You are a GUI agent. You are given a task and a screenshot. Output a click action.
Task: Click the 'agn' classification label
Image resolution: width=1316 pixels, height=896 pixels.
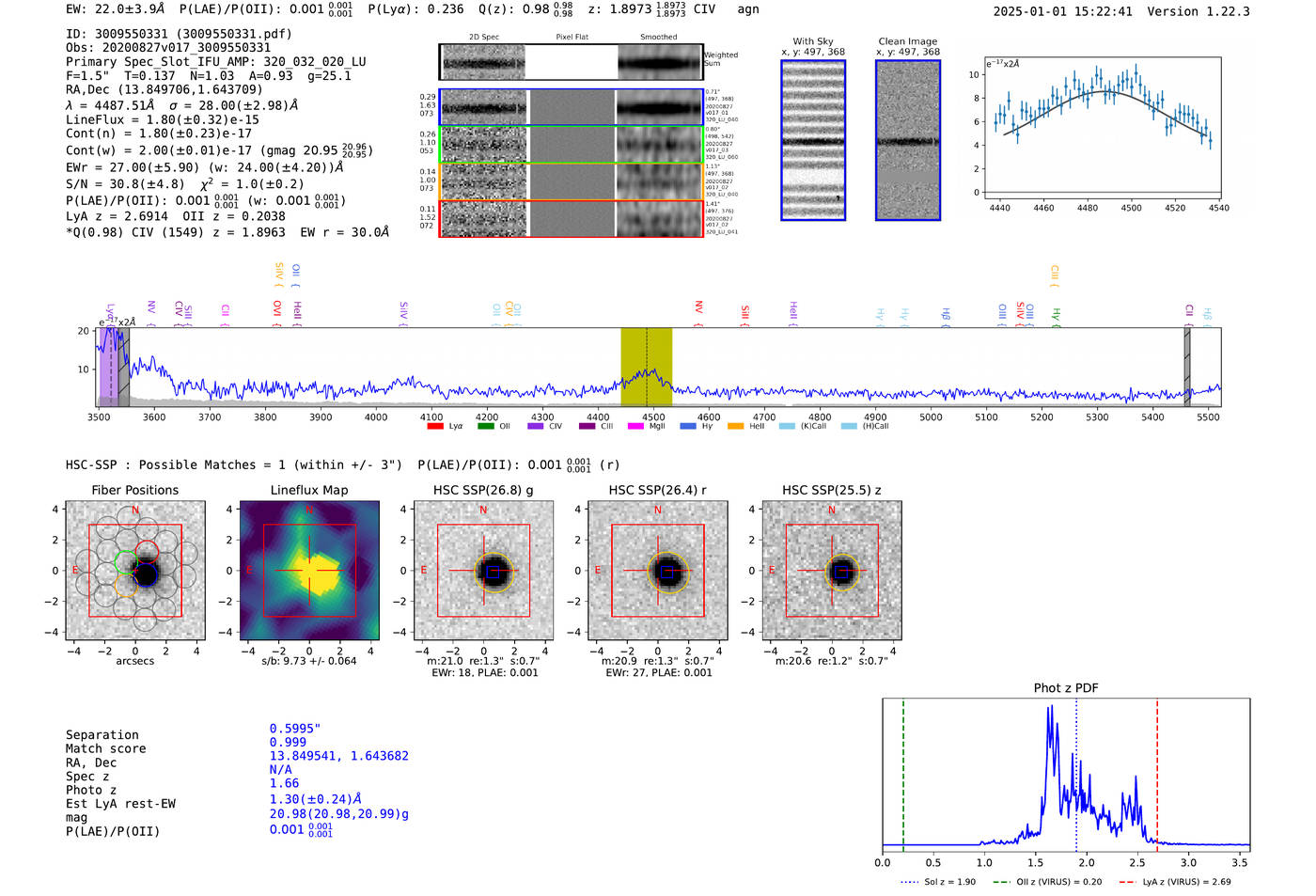pos(748,9)
